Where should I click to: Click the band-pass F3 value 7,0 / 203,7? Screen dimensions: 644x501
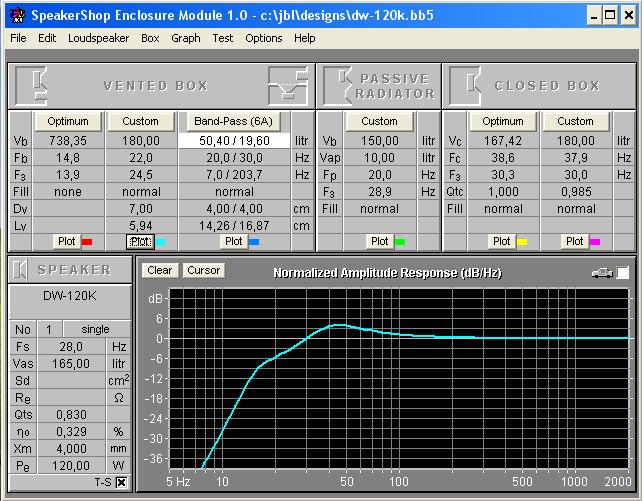[x=234, y=175]
